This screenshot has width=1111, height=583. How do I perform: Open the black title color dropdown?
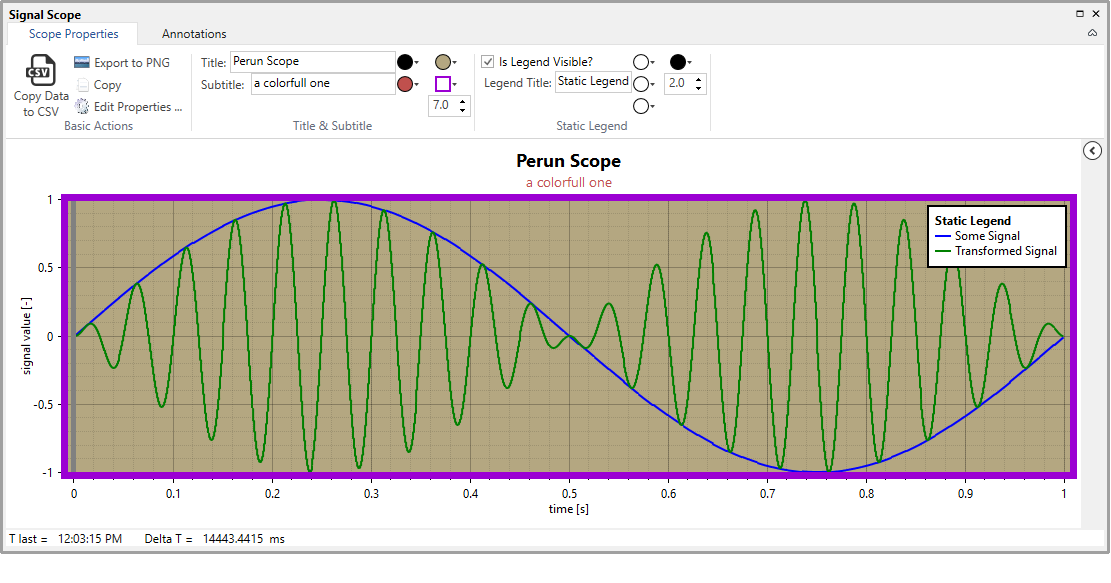(x=409, y=62)
